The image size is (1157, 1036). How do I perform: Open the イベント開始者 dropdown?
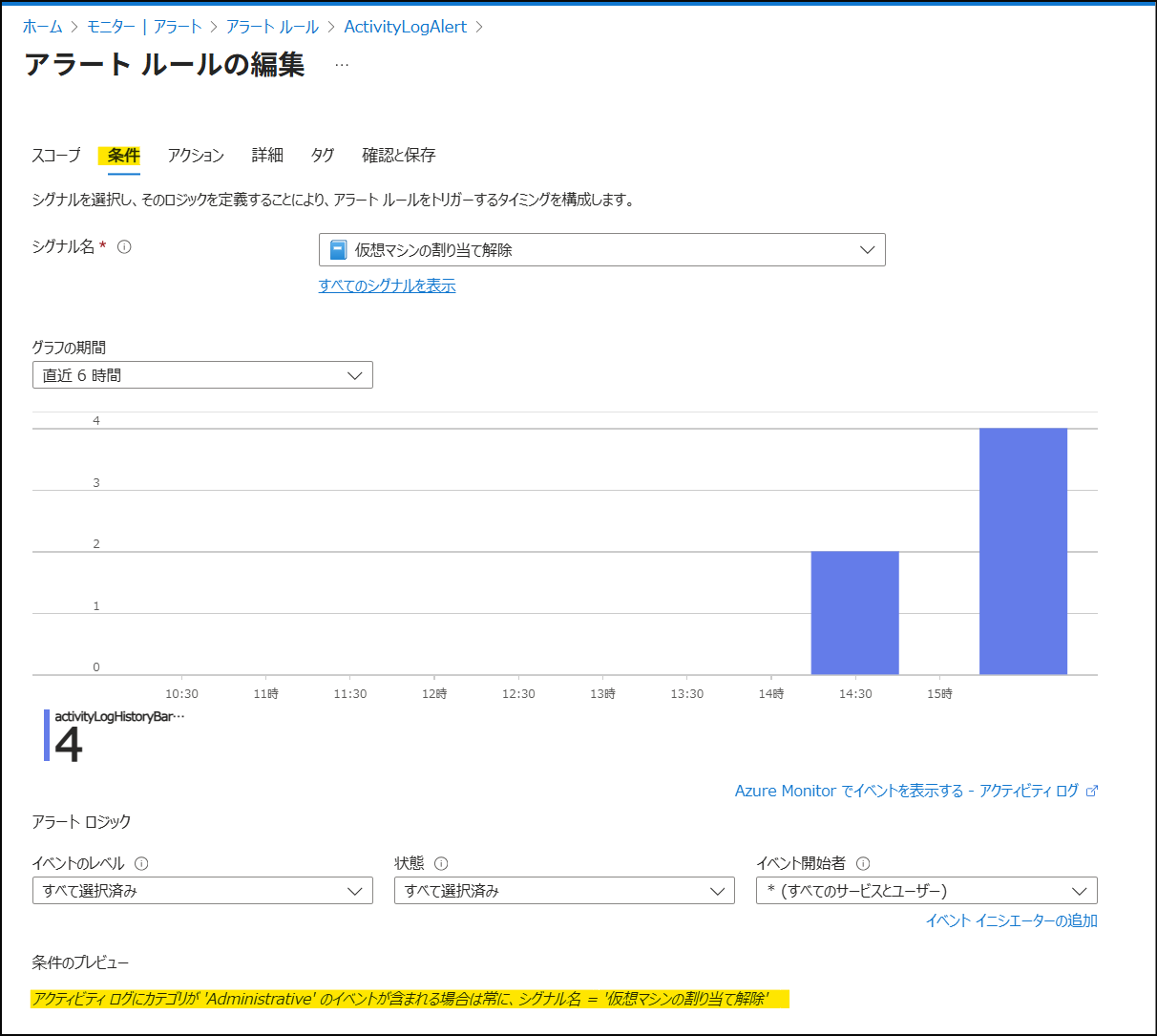click(x=926, y=890)
